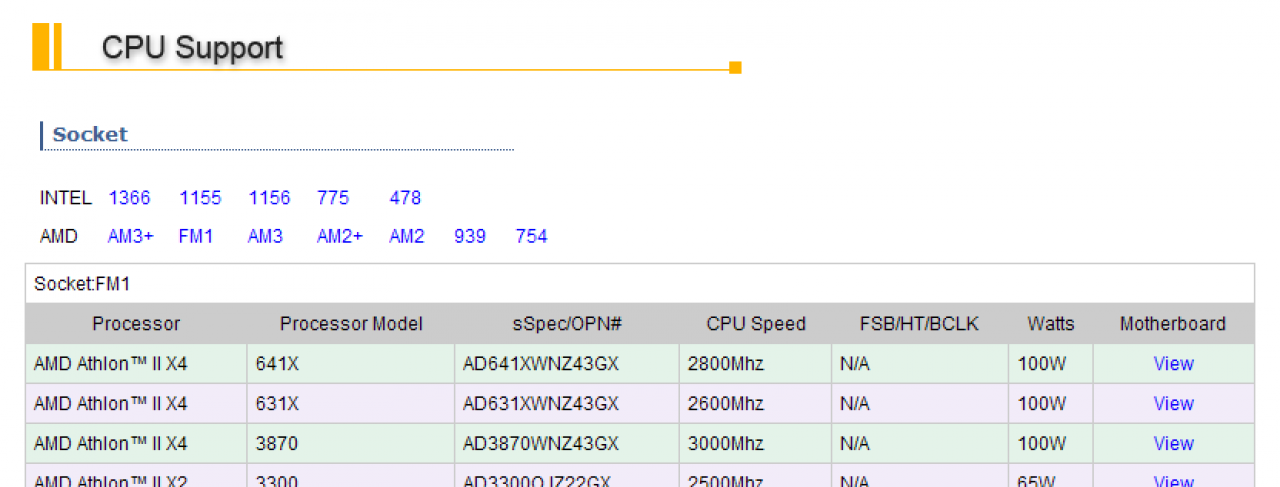Click the CPU Support page title

[192, 48]
